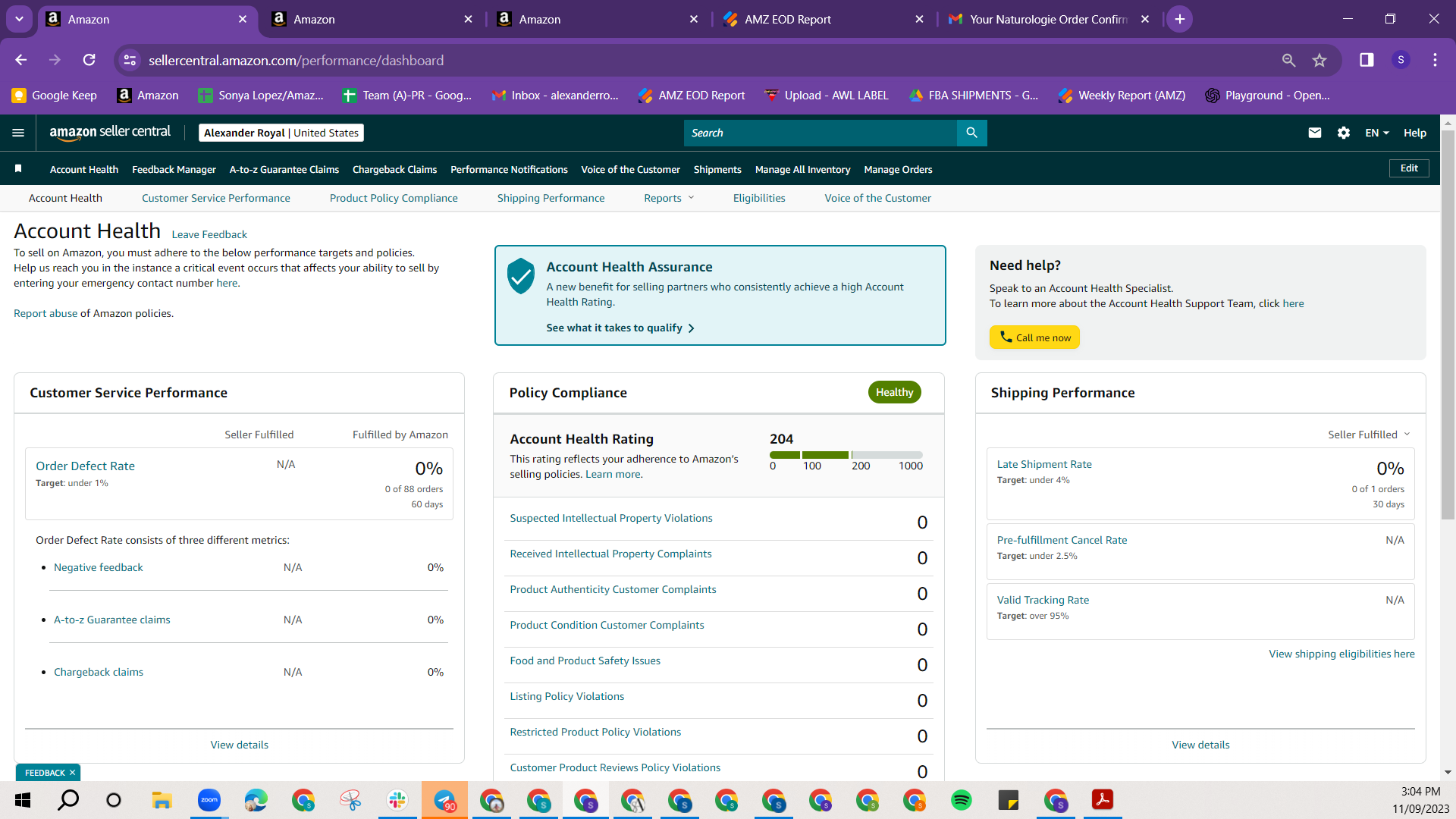Screen dimensions: 1456x819
Task: Expand See what it takes to qualify
Action: click(x=620, y=328)
